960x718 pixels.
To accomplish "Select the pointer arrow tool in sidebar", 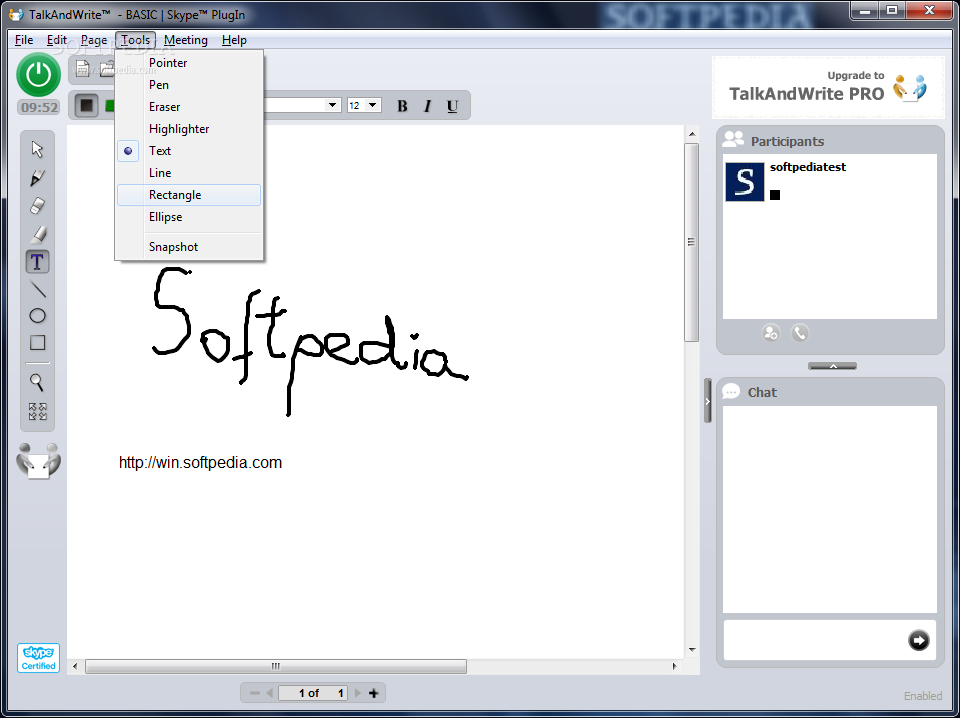I will click(x=37, y=149).
